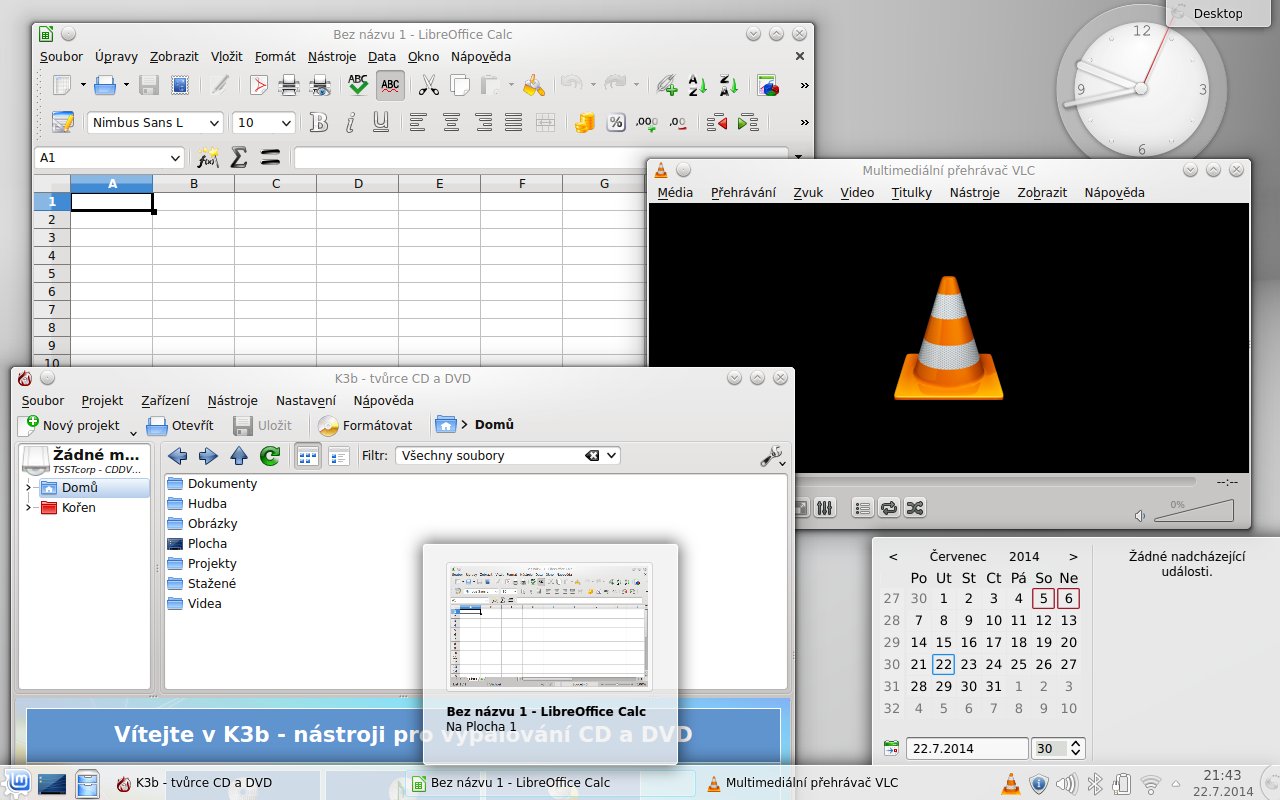The width and height of the screenshot is (1280, 800).
Task: Go up one folder in K3b
Action: [x=239, y=456]
